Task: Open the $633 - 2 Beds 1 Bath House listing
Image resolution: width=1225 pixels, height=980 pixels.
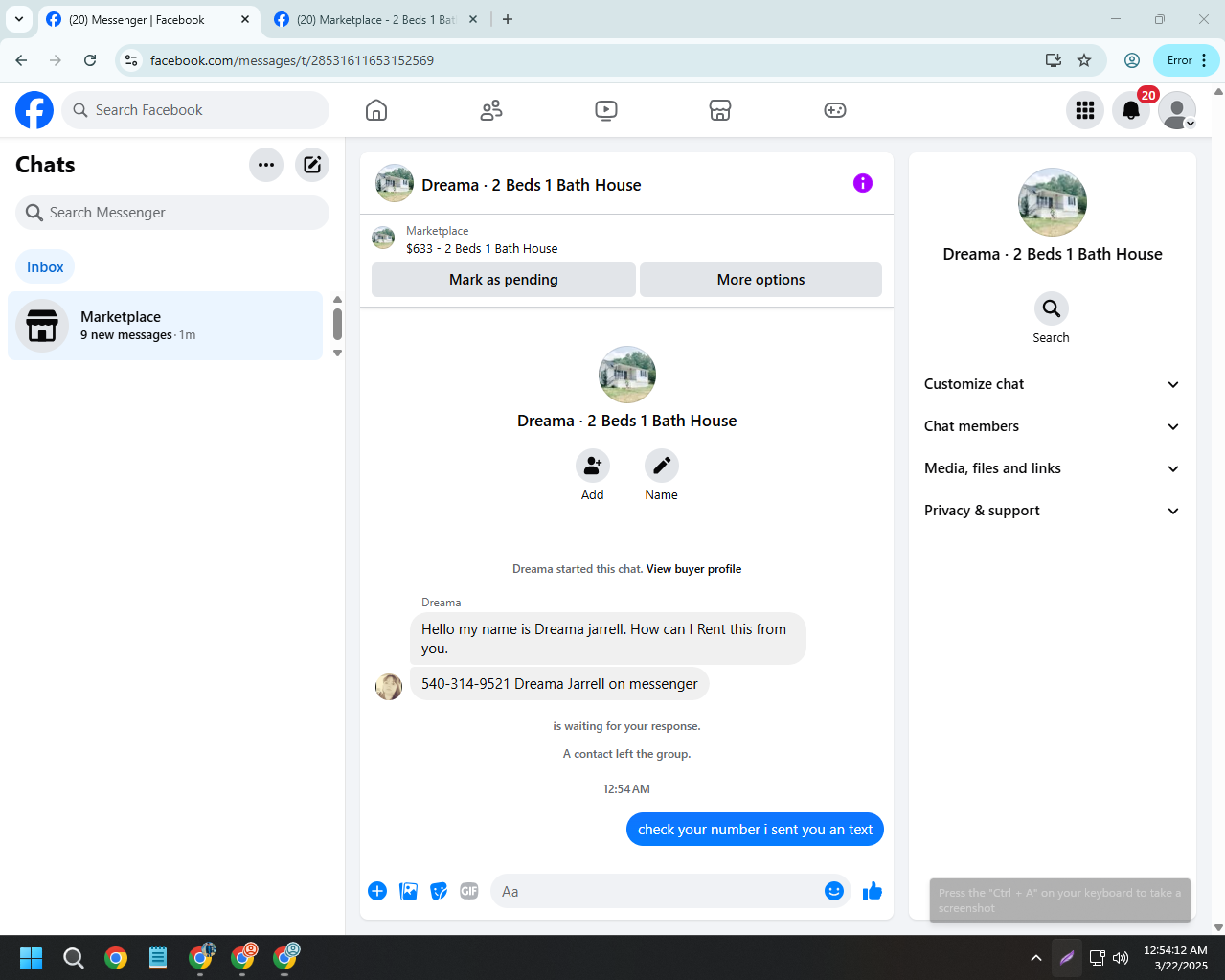Action: pyautogui.click(x=482, y=248)
